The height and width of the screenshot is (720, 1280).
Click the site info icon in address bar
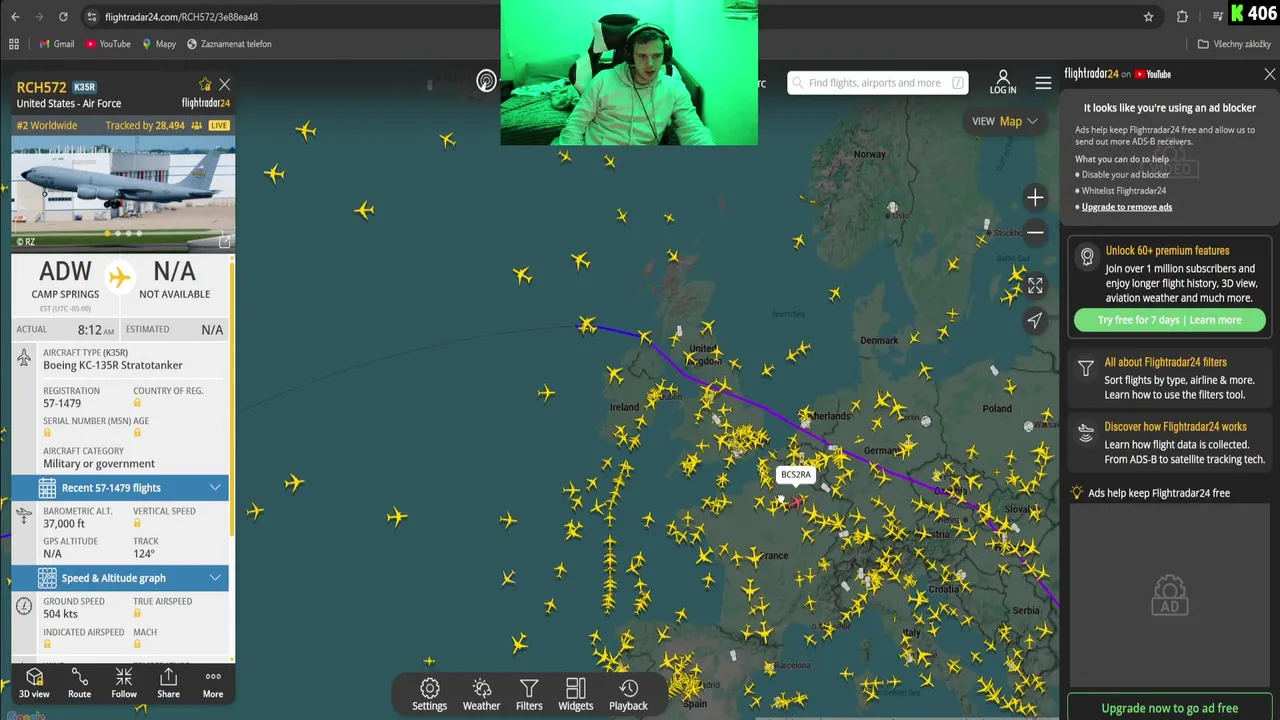(x=92, y=17)
